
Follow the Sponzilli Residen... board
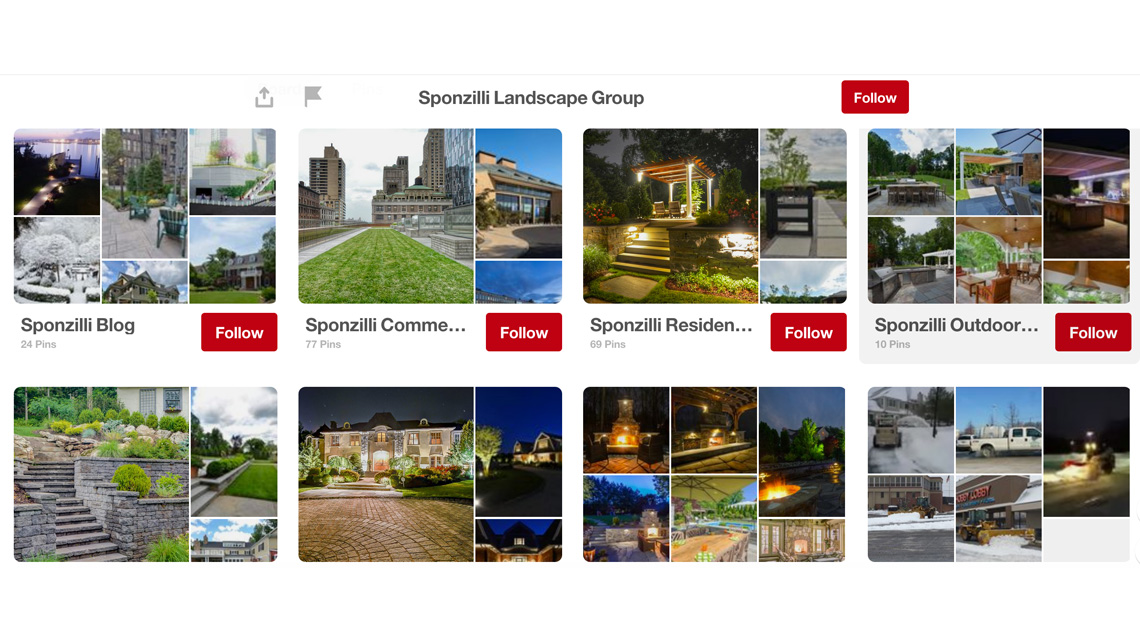(808, 332)
